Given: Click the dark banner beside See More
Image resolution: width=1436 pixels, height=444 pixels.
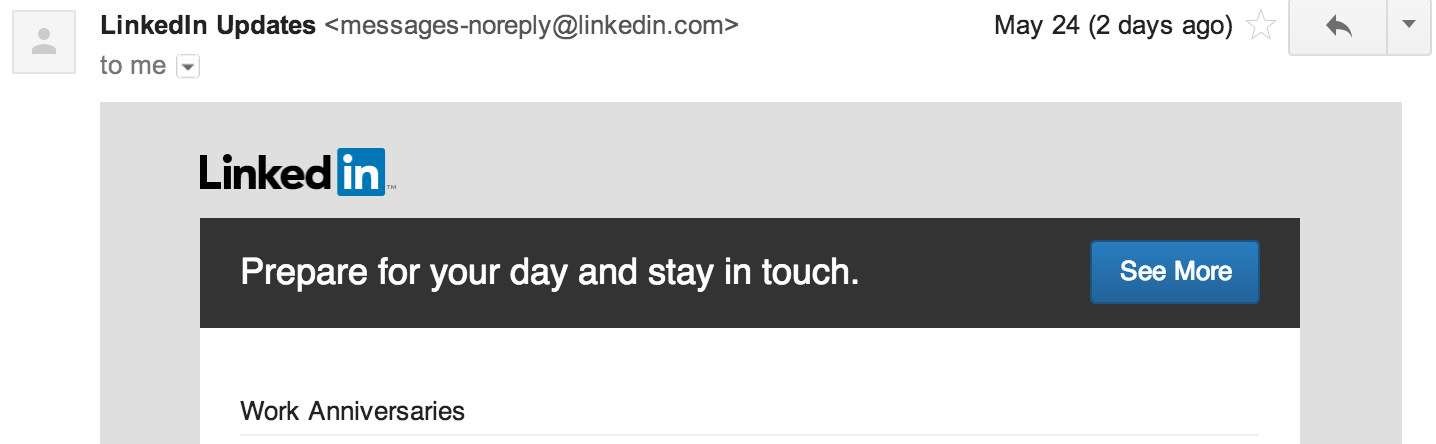Looking at the screenshot, I should 970,272.
